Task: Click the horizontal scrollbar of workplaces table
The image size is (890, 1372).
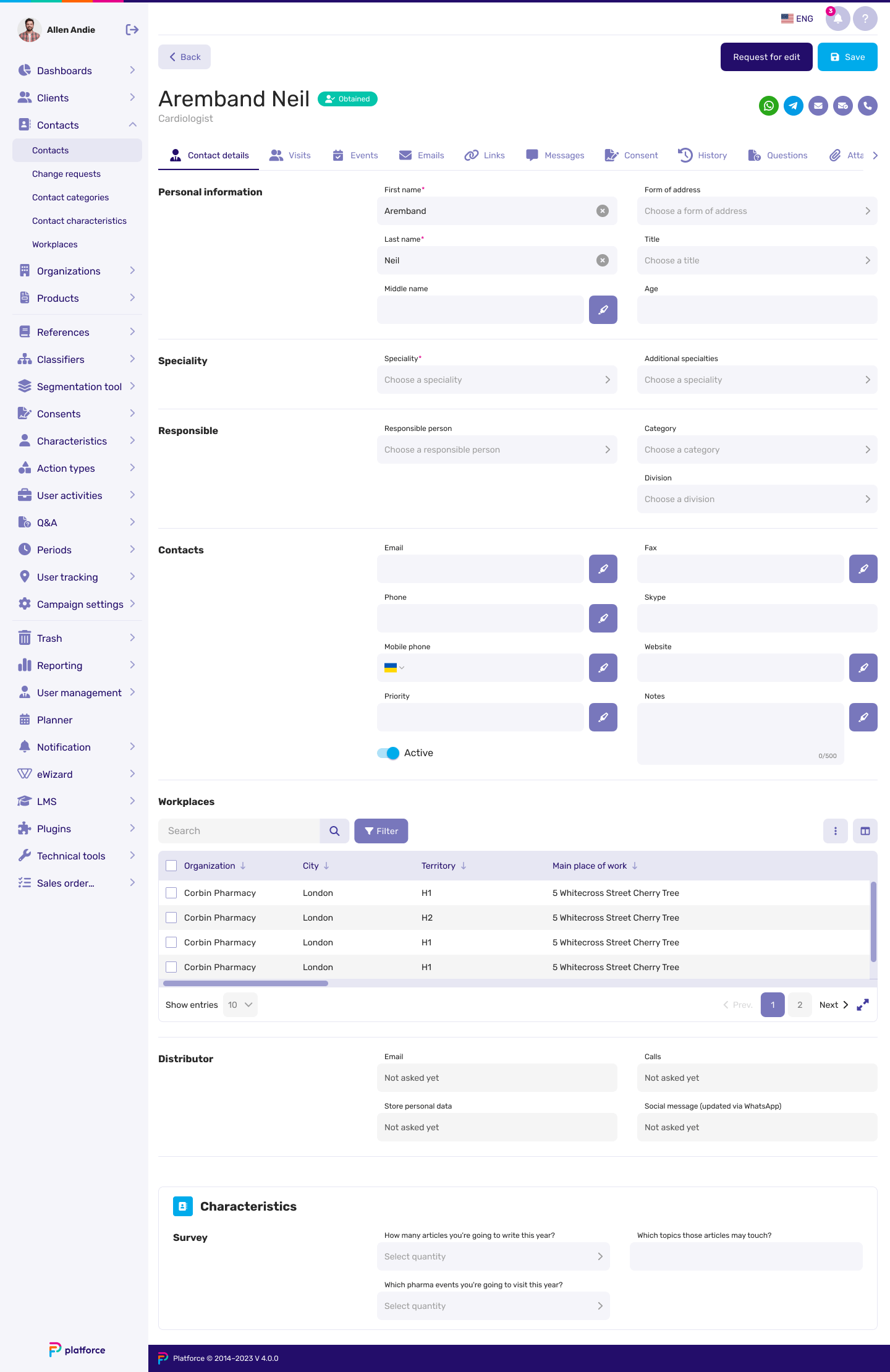Action: point(246,983)
